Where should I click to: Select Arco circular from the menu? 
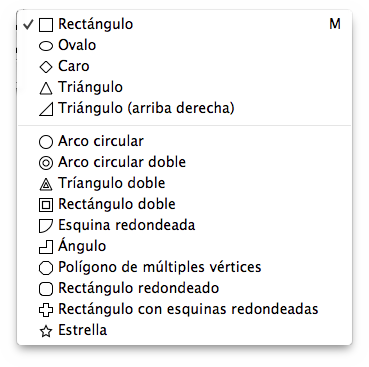pyautogui.click(x=184, y=141)
